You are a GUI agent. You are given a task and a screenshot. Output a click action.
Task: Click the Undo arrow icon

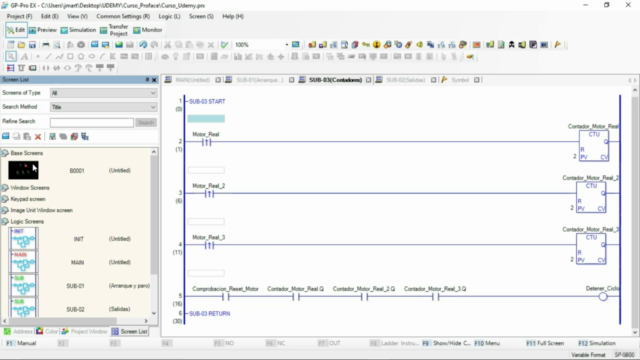click(143, 44)
